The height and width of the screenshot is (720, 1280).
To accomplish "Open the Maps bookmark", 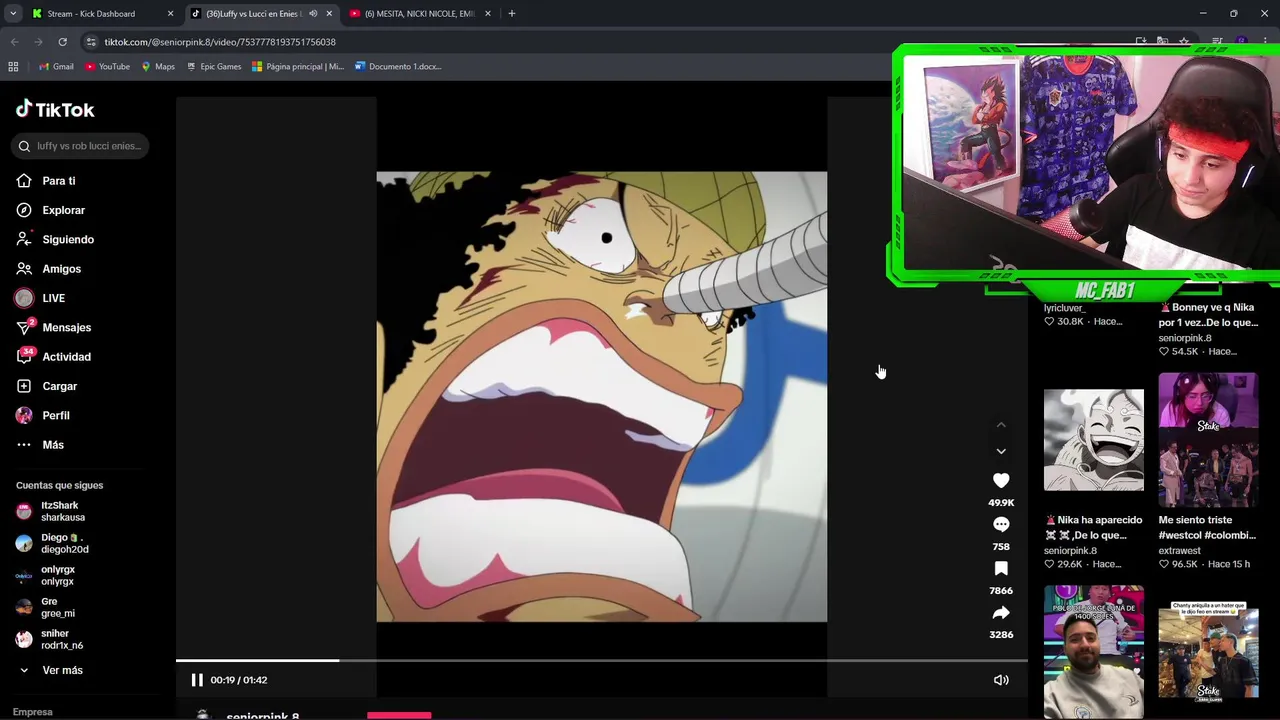I will pyautogui.click(x=158, y=66).
